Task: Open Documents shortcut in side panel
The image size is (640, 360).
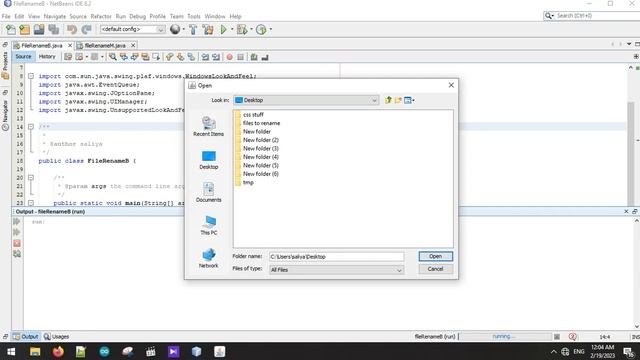Action: click(209, 192)
